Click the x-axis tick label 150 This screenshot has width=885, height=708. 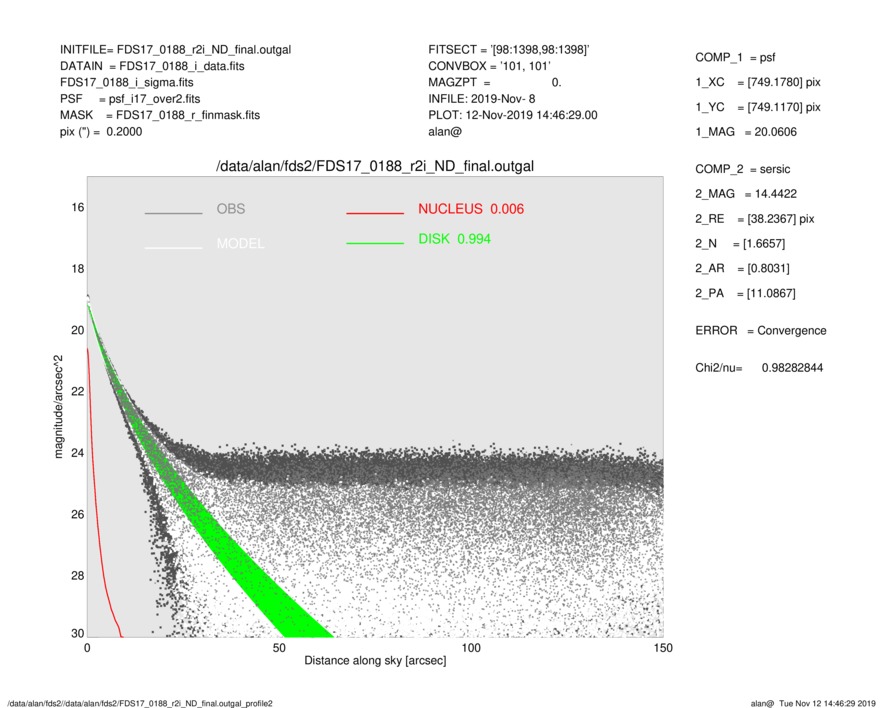pos(663,648)
